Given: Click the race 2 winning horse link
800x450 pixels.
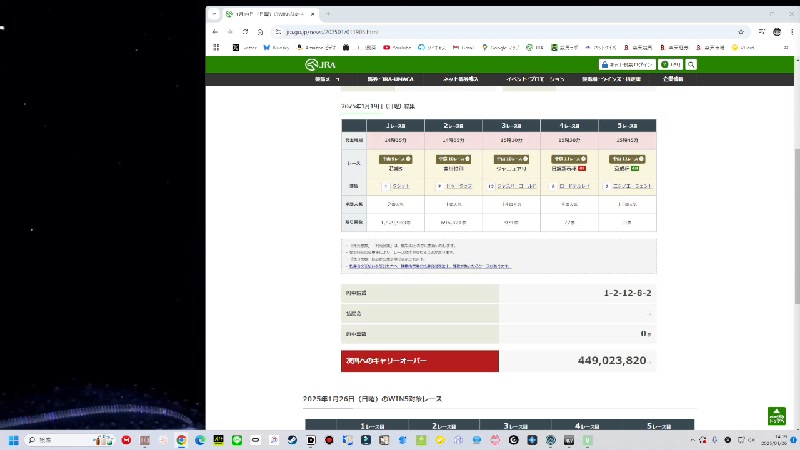Looking at the screenshot, I should (x=458, y=186).
